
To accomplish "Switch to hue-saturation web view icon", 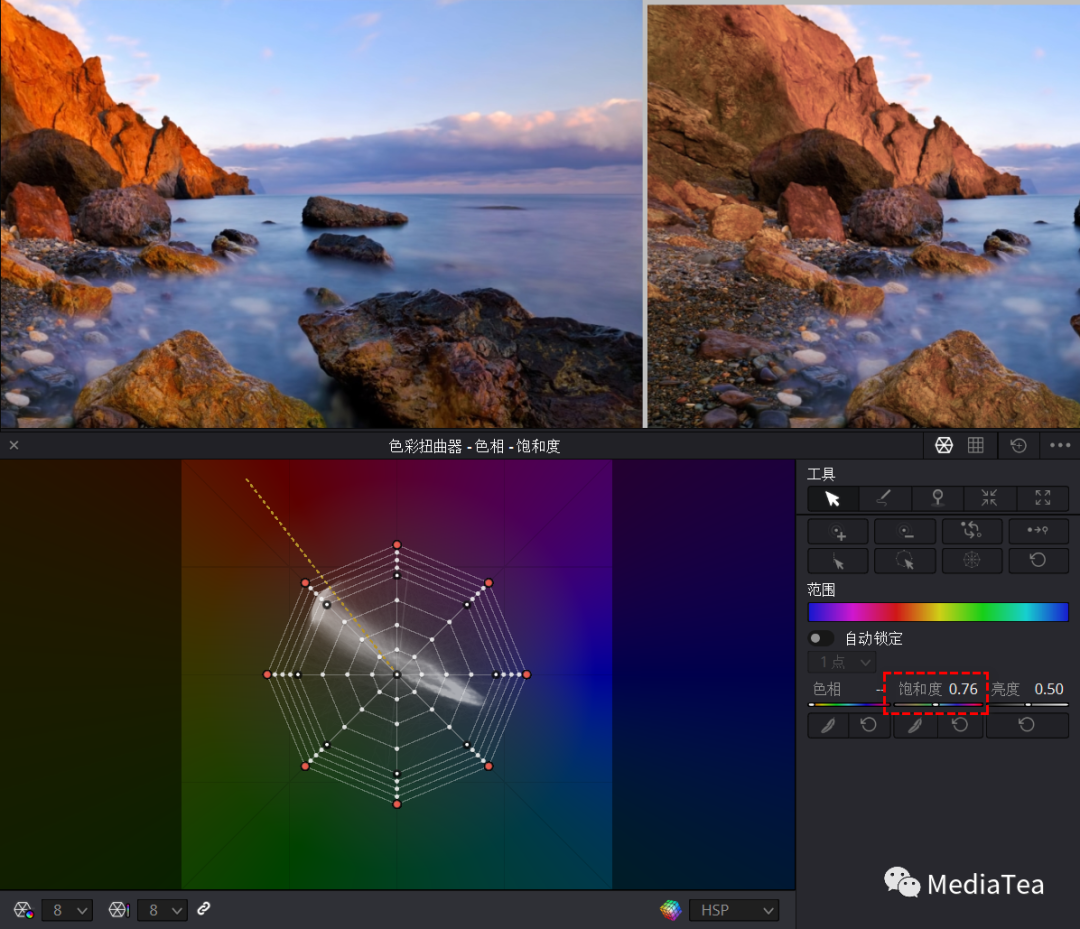I will point(944,446).
